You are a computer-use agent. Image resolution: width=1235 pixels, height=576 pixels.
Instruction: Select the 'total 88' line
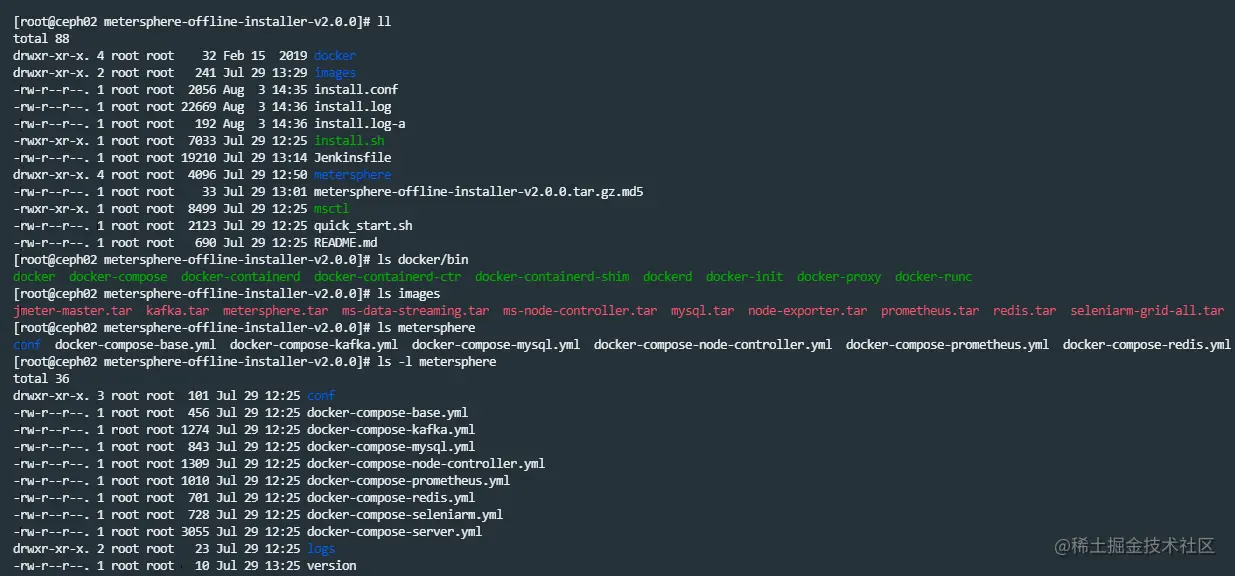click(x=41, y=39)
